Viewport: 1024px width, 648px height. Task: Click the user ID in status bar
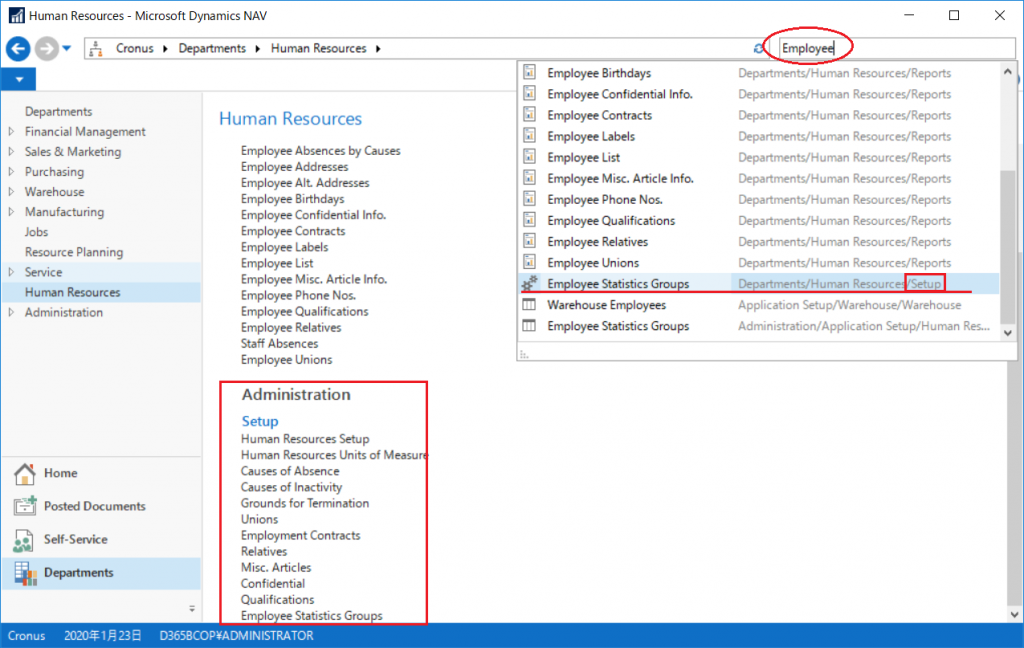point(236,636)
